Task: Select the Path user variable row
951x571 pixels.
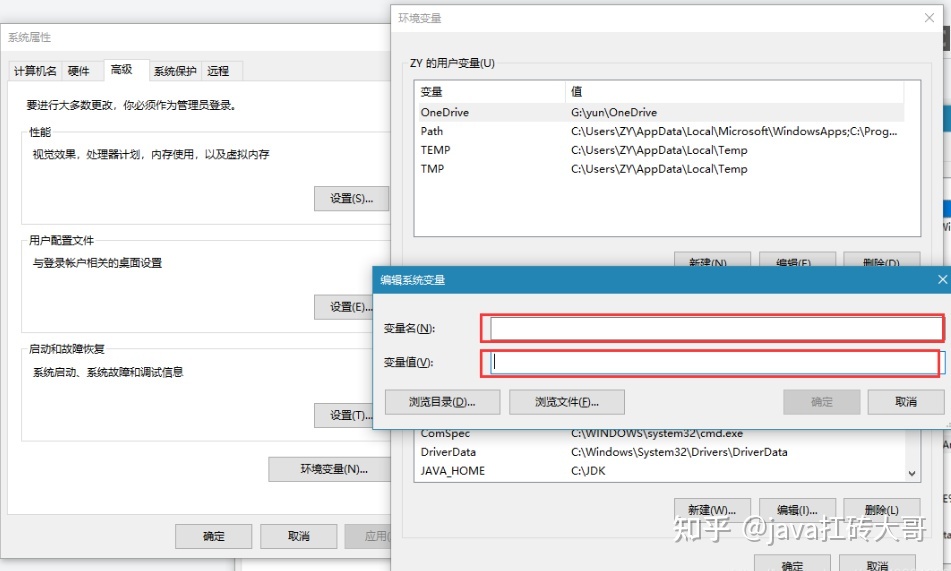Action: pyautogui.click(x=661, y=131)
